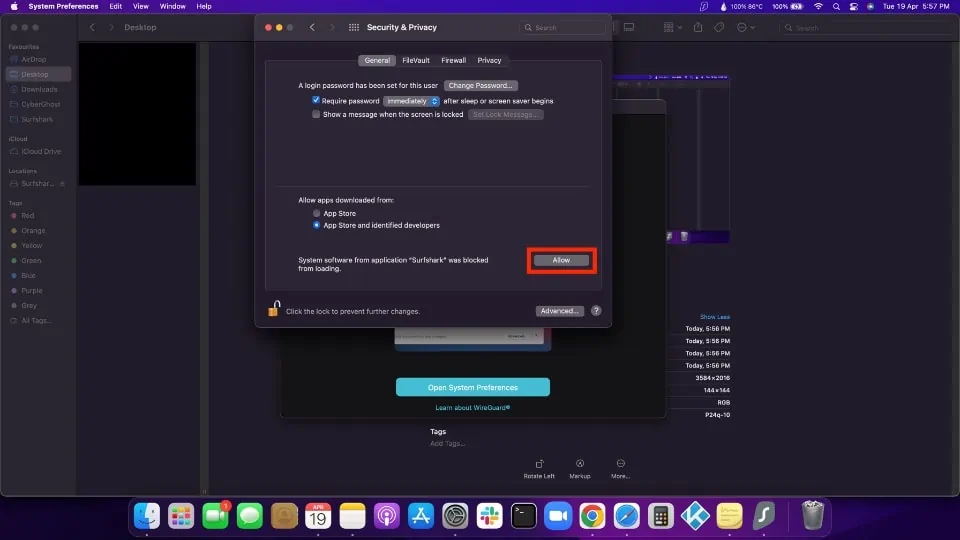Open Surfshark app in dock
Screen dimensions: 960x540
point(764,516)
